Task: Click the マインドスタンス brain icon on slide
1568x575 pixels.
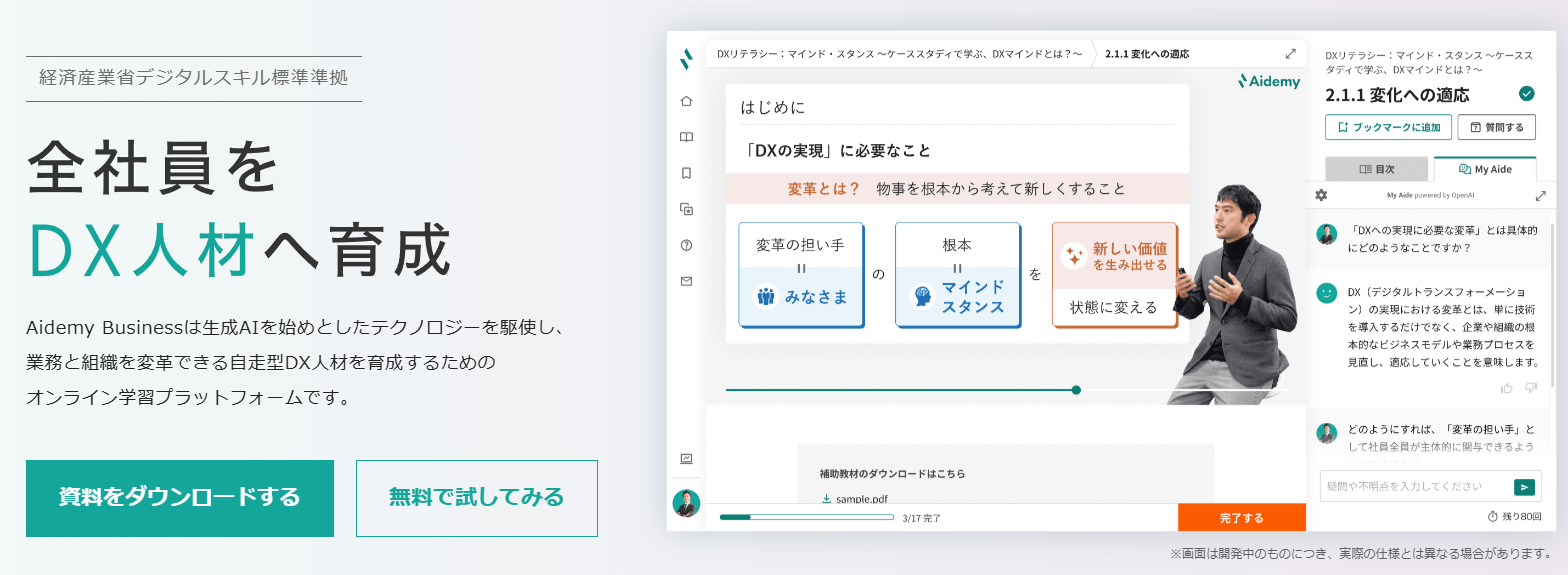Action: (x=921, y=297)
